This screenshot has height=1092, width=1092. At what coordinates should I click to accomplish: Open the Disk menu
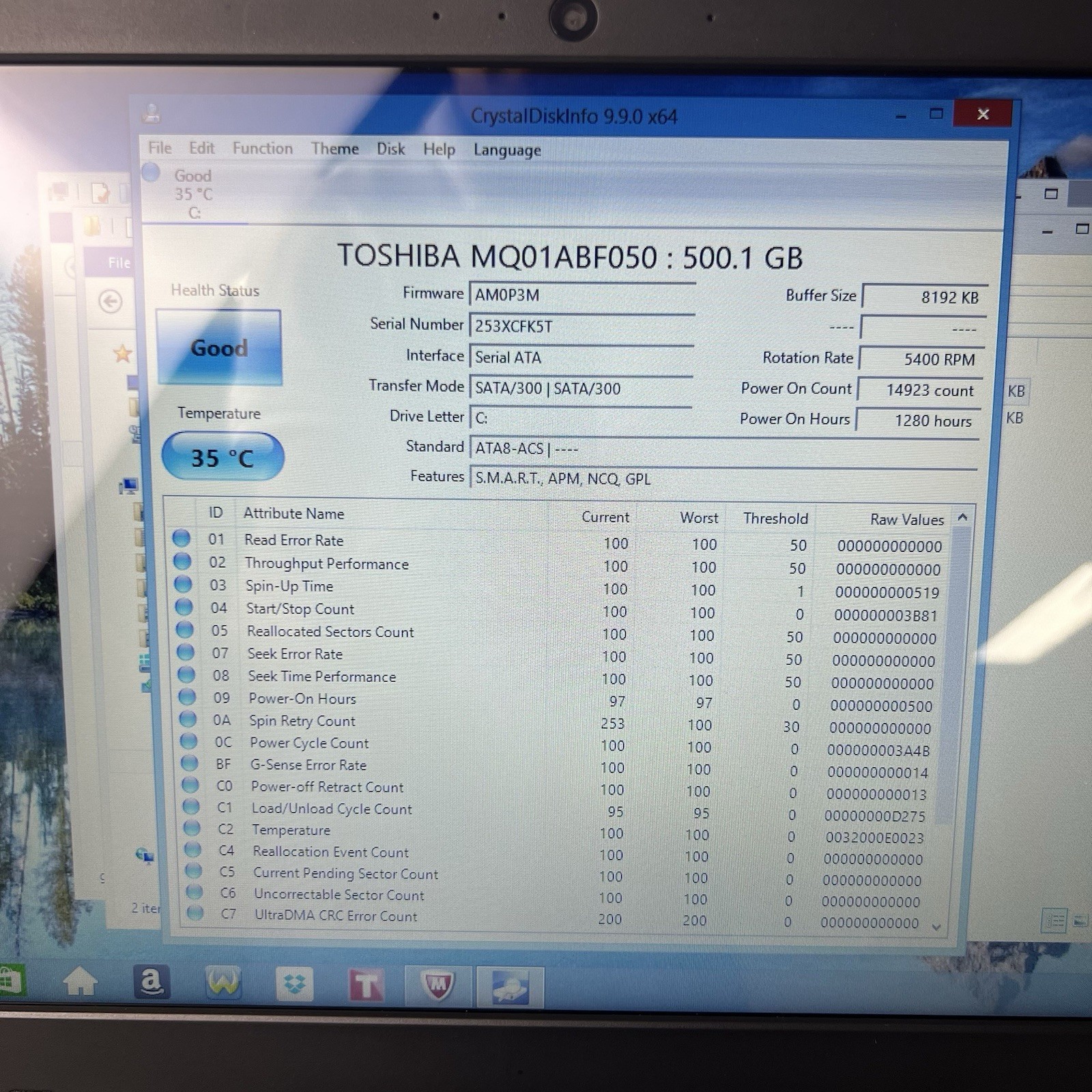(x=390, y=149)
